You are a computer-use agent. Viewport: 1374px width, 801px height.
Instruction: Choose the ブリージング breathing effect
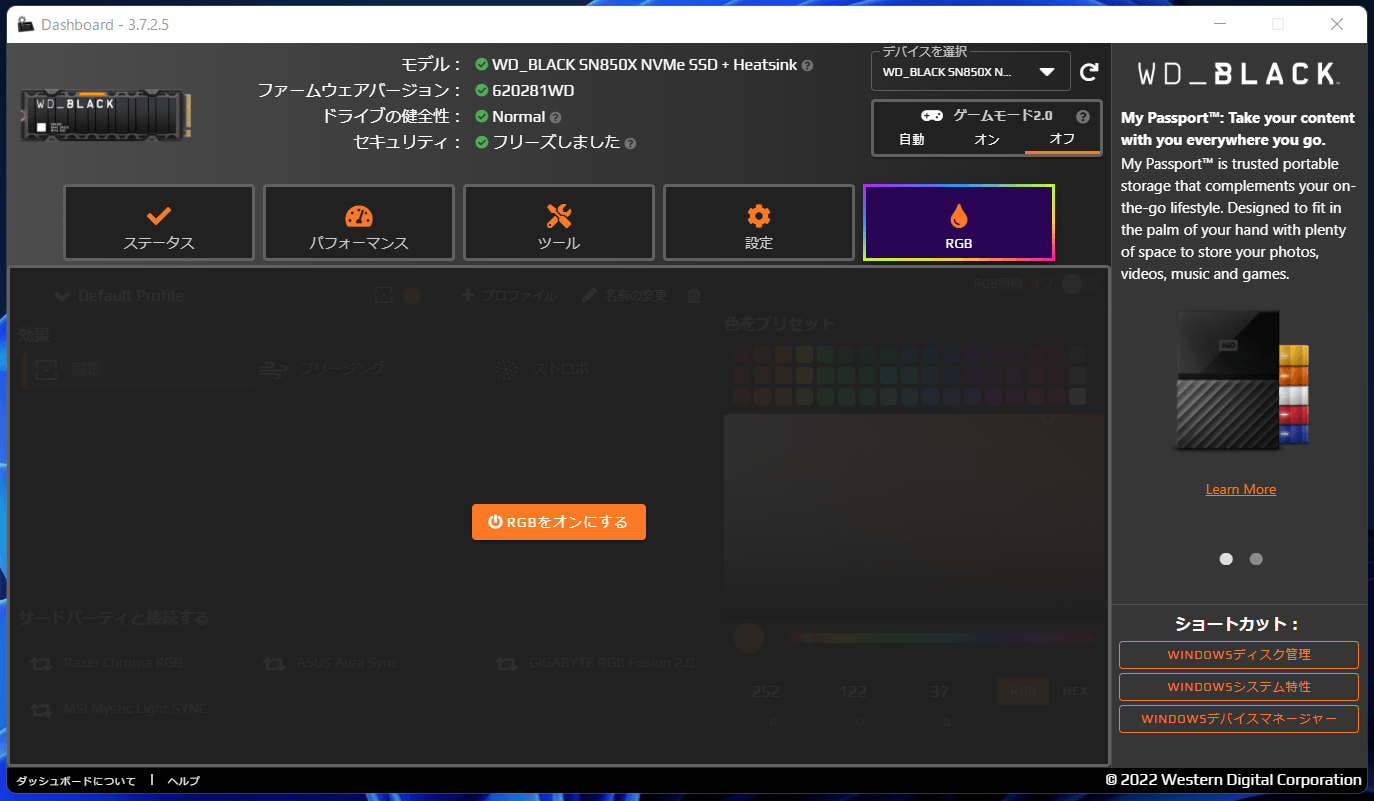(321, 369)
